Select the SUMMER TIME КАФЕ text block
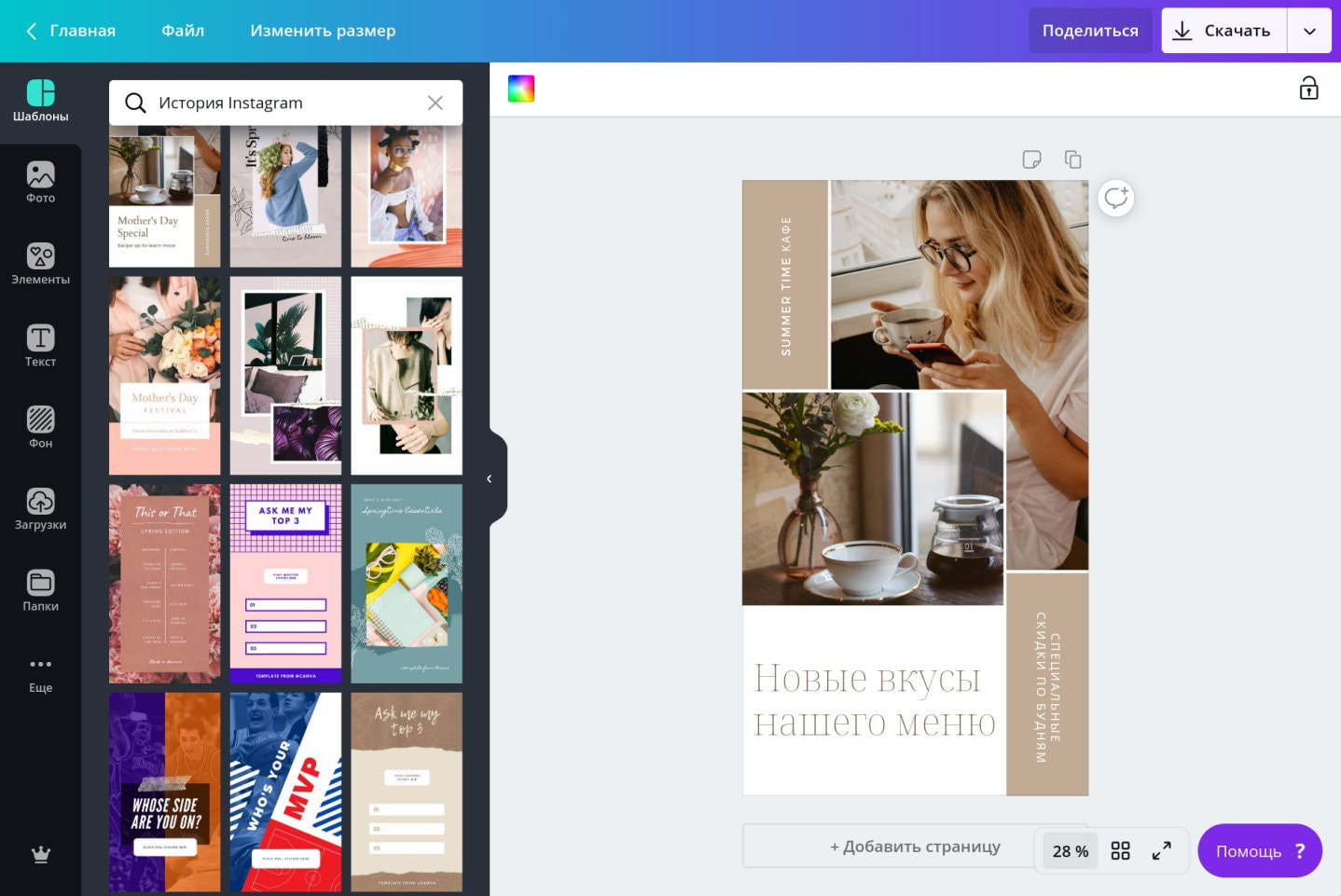The height and width of the screenshot is (896, 1341). [x=785, y=286]
